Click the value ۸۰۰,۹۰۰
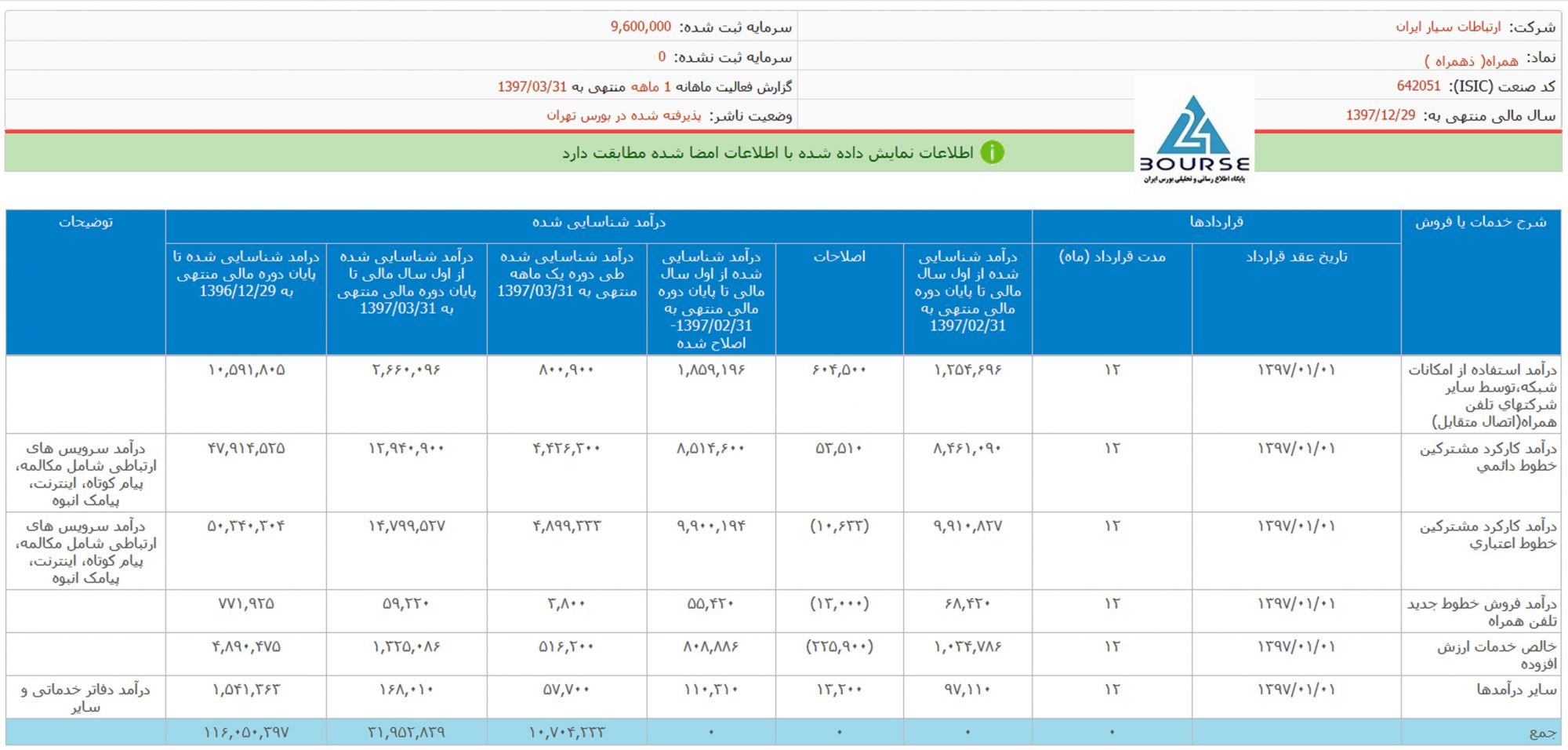The width and height of the screenshot is (1568, 750). [567, 370]
